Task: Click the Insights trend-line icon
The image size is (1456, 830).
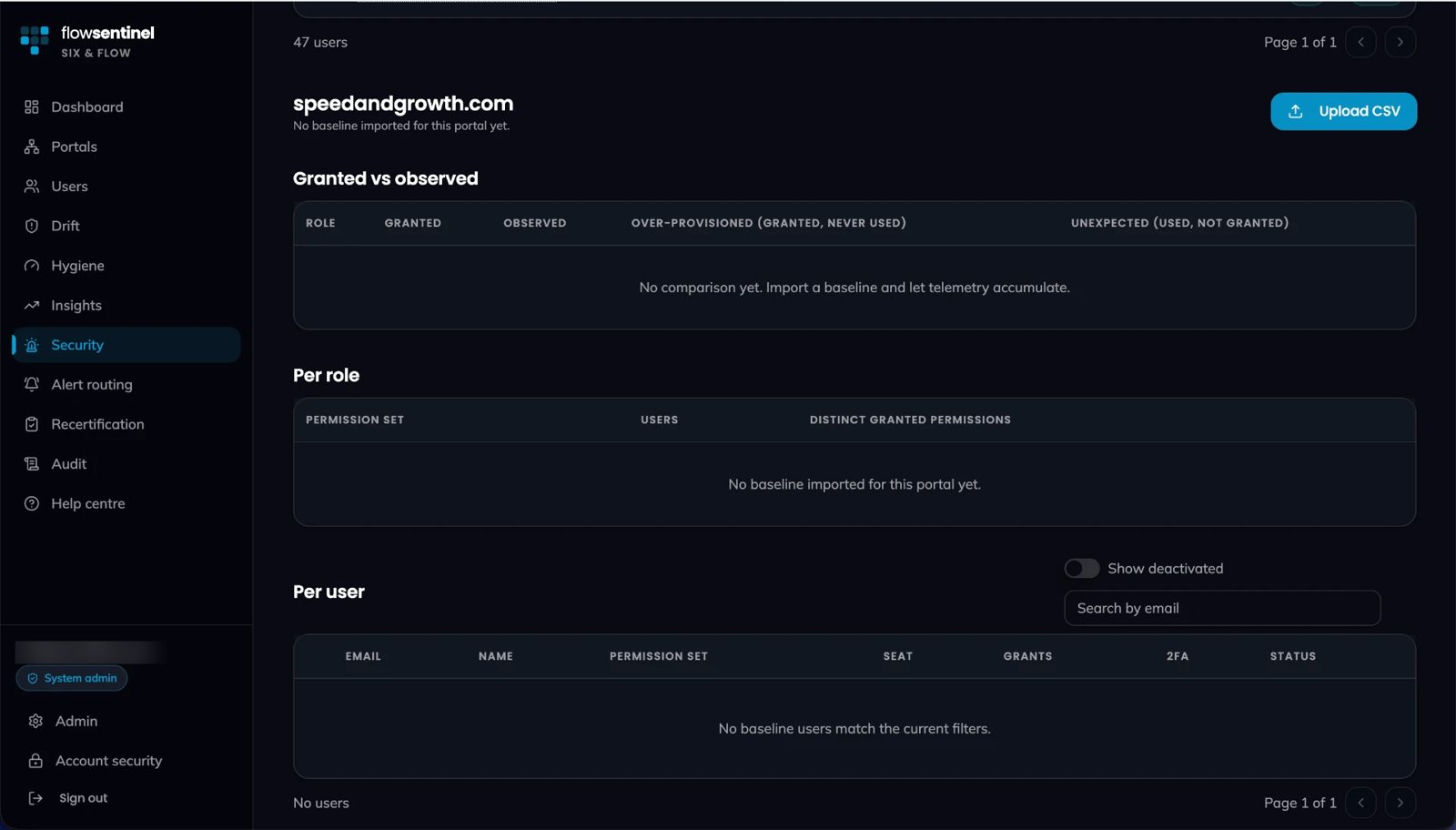Action: click(32, 306)
